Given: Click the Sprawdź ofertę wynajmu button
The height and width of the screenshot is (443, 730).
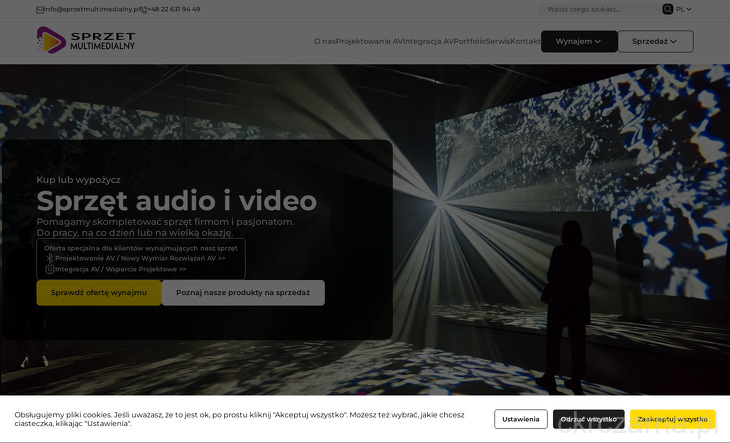Looking at the screenshot, I should point(99,293).
